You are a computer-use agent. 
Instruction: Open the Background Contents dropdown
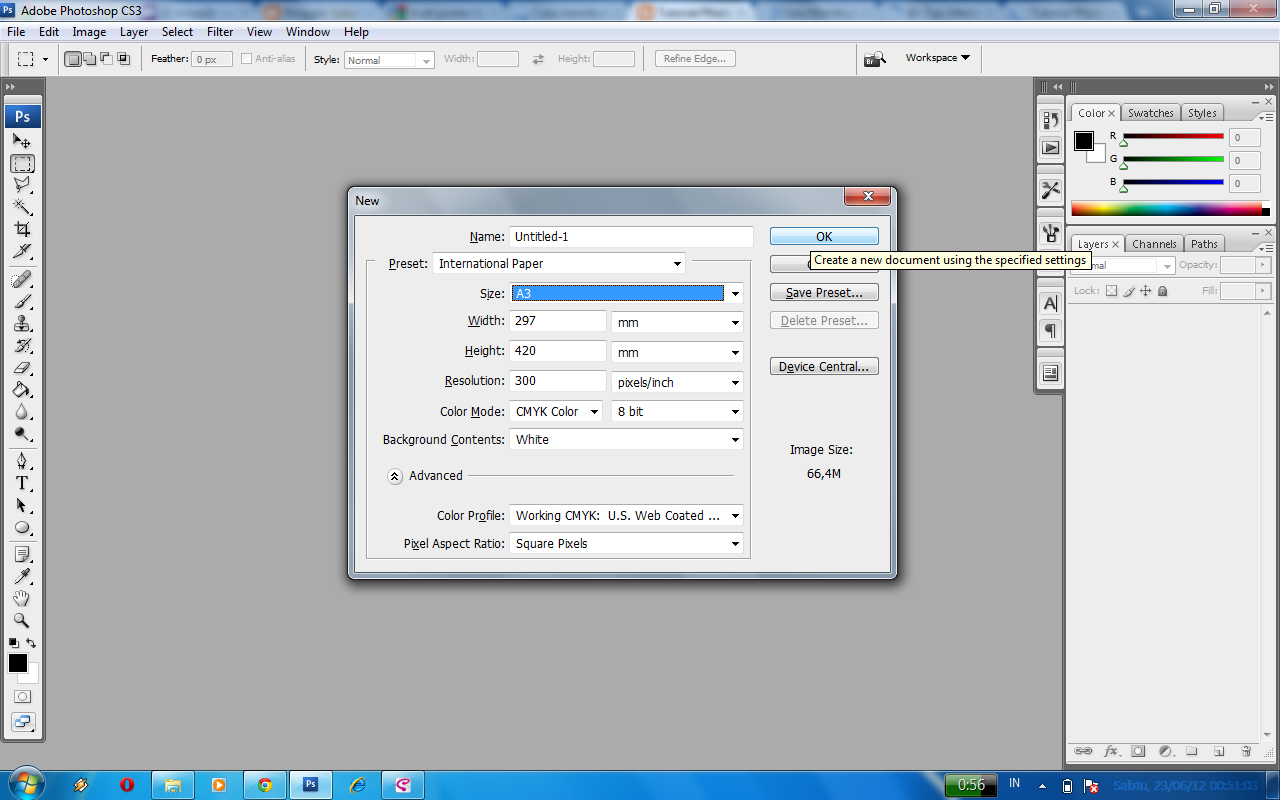pyautogui.click(x=627, y=439)
